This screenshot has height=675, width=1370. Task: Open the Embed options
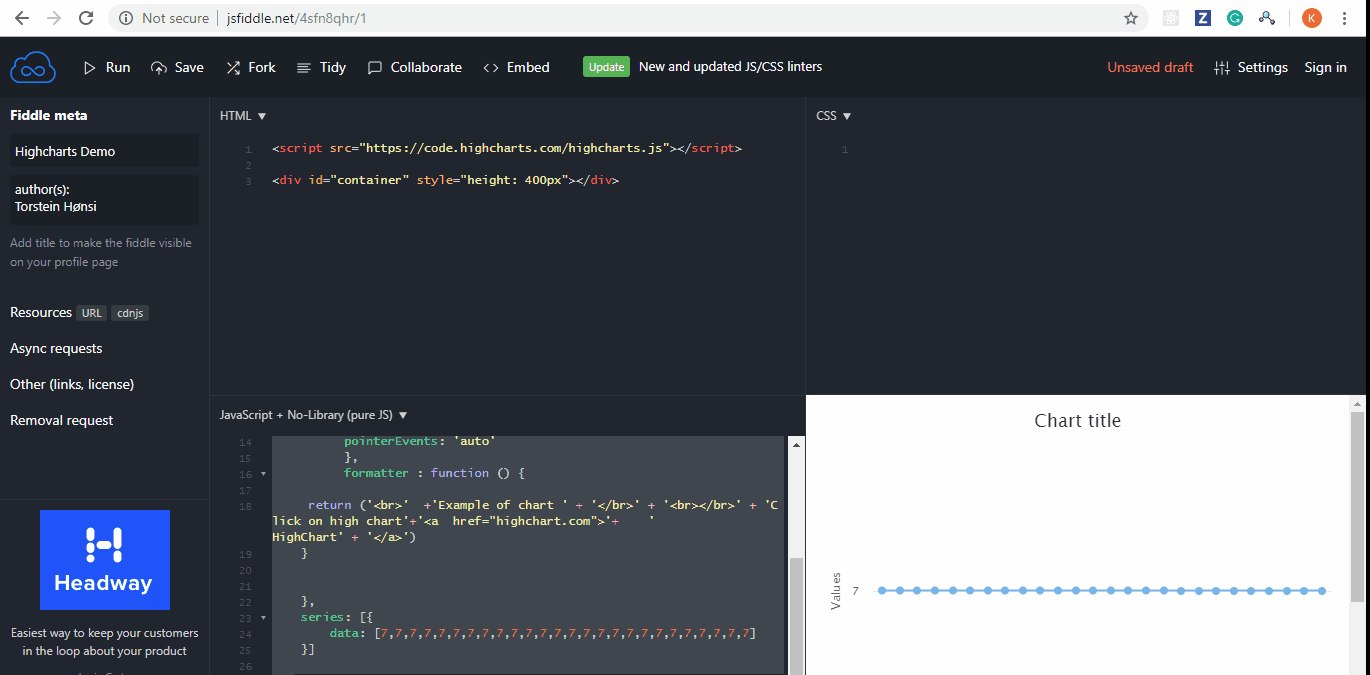[x=516, y=67]
